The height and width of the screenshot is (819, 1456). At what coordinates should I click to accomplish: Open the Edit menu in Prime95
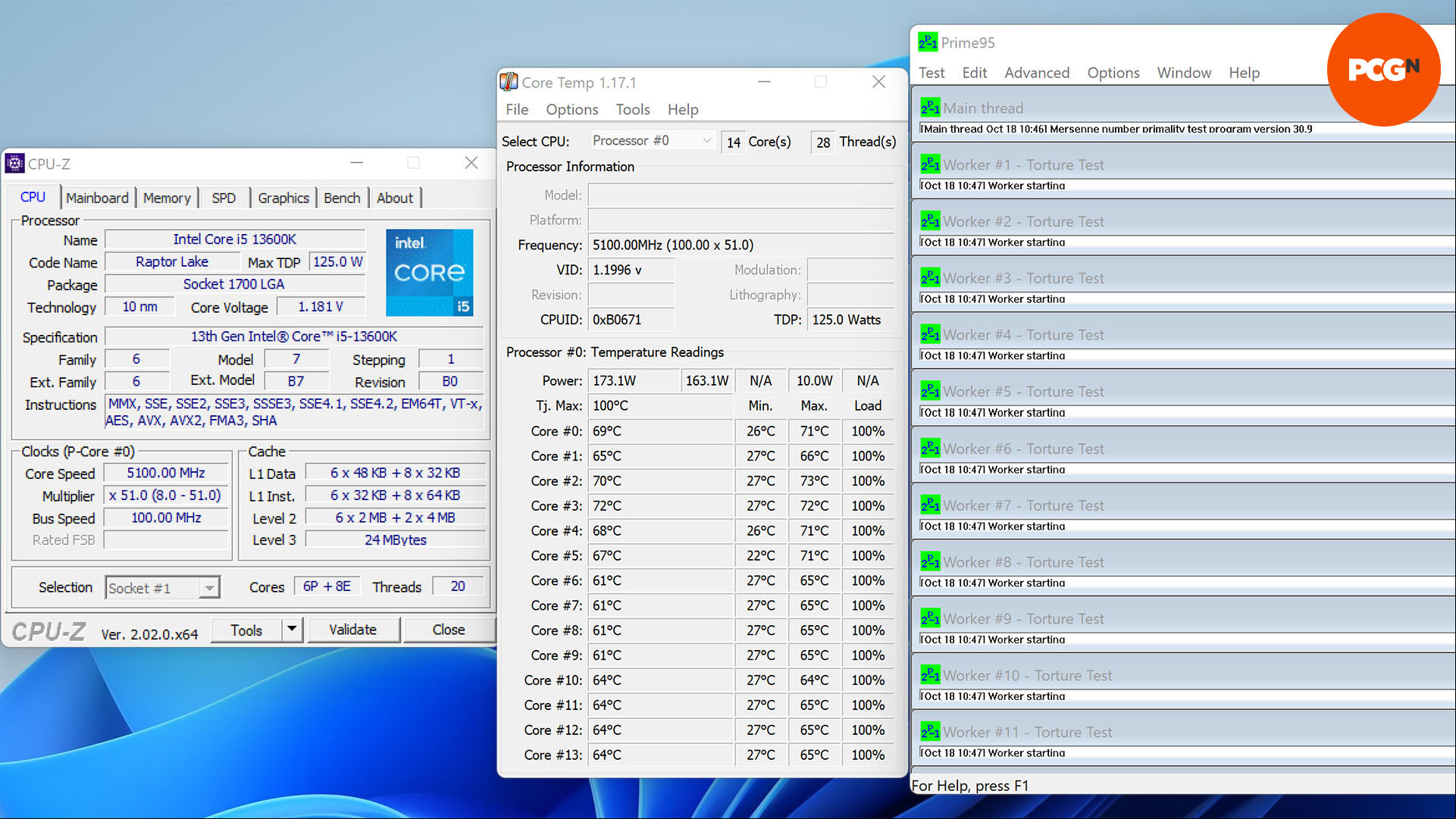(975, 73)
